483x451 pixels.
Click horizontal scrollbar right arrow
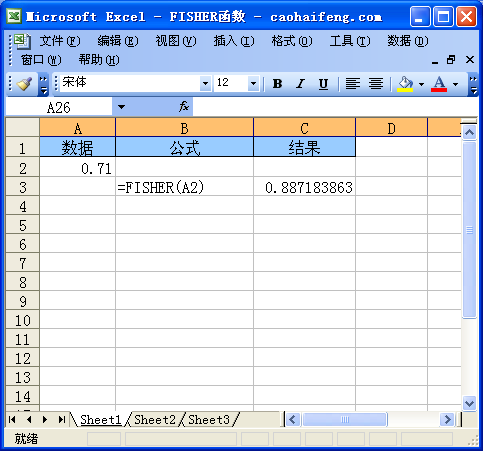(x=447, y=420)
